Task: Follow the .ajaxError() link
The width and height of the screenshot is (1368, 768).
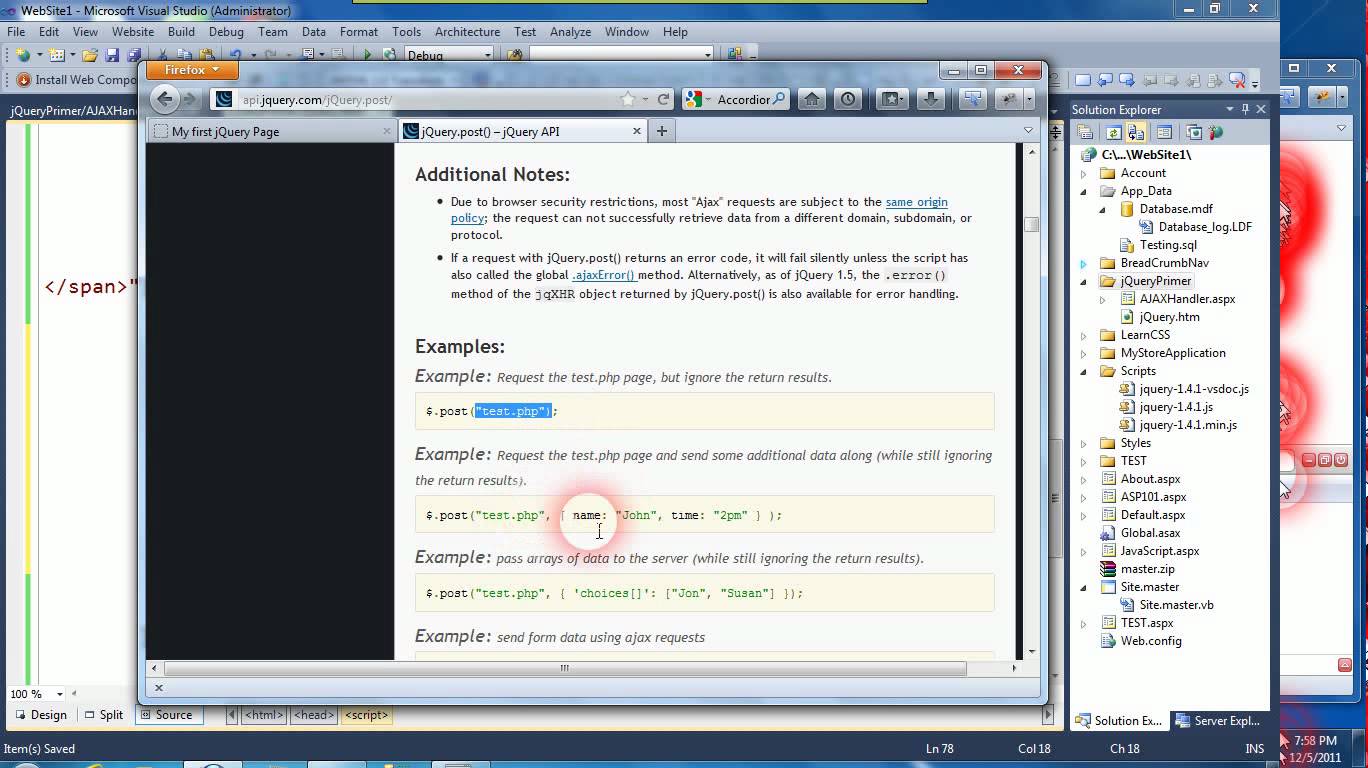Action: tap(604, 275)
